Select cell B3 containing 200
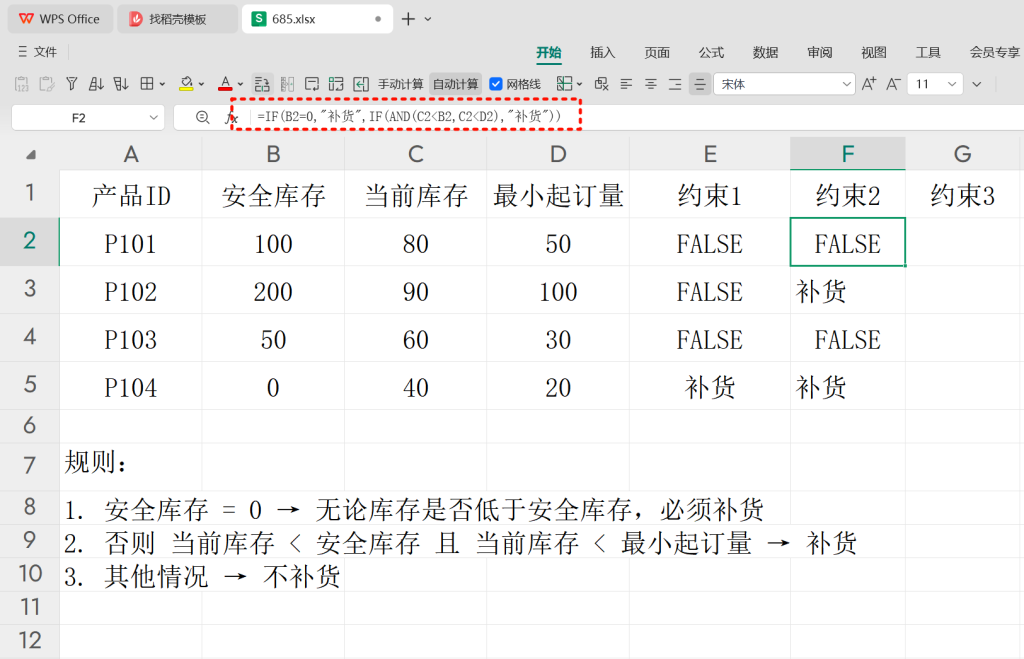The width and height of the screenshot is (1024, 659). click(273, 291)
